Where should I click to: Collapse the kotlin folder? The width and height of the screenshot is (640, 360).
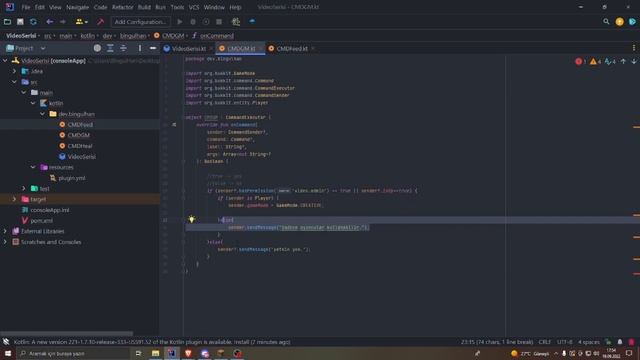(33, 103)
